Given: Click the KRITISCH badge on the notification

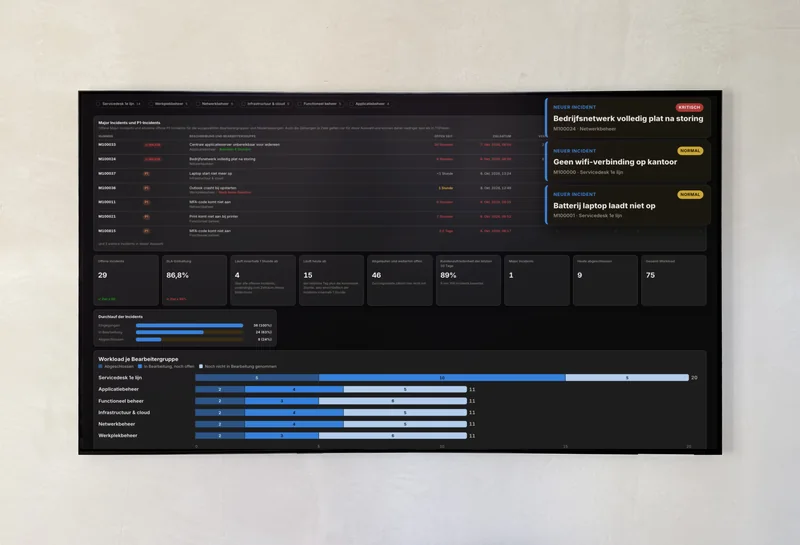Looking at the screenshot, I should click(x=689, y=107).
